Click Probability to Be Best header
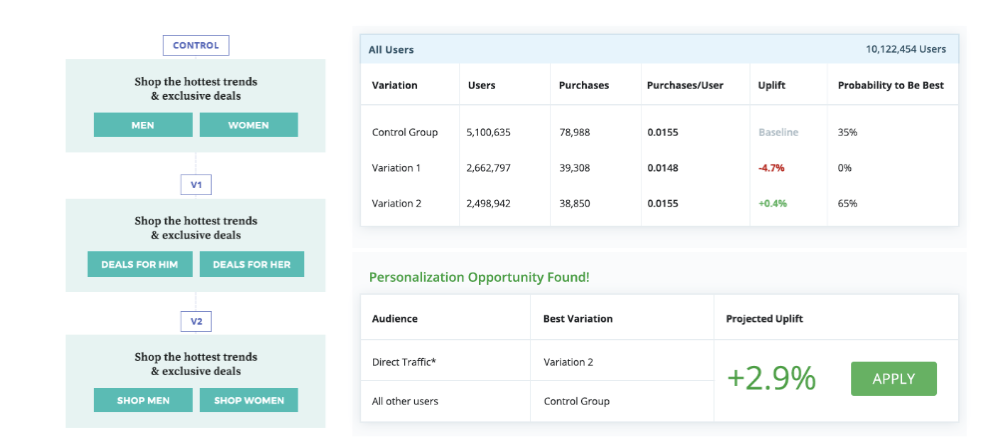The height and width of the screenshot is (448, 991). (891, 85)
